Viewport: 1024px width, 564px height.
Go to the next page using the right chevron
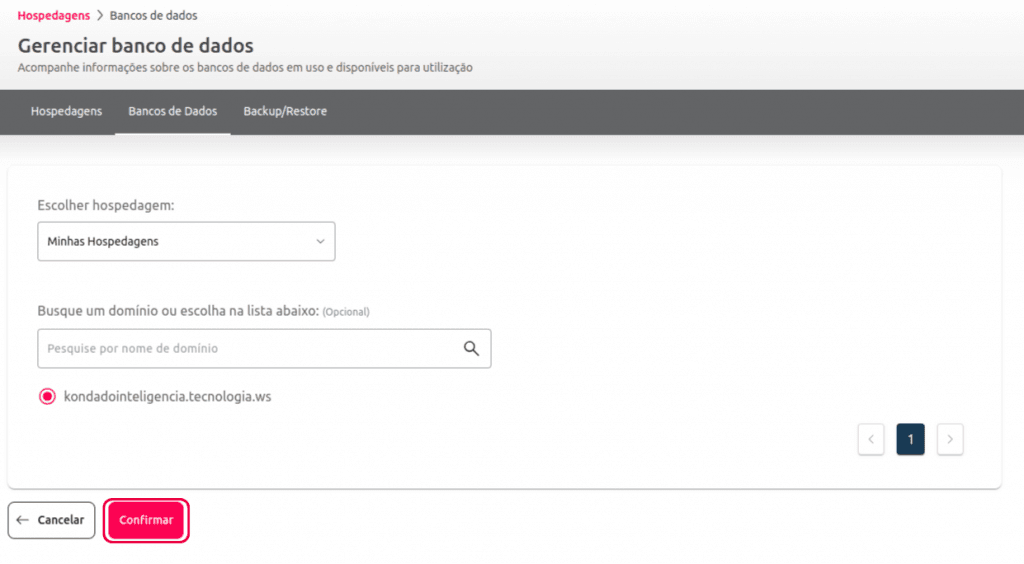(950, 439)
